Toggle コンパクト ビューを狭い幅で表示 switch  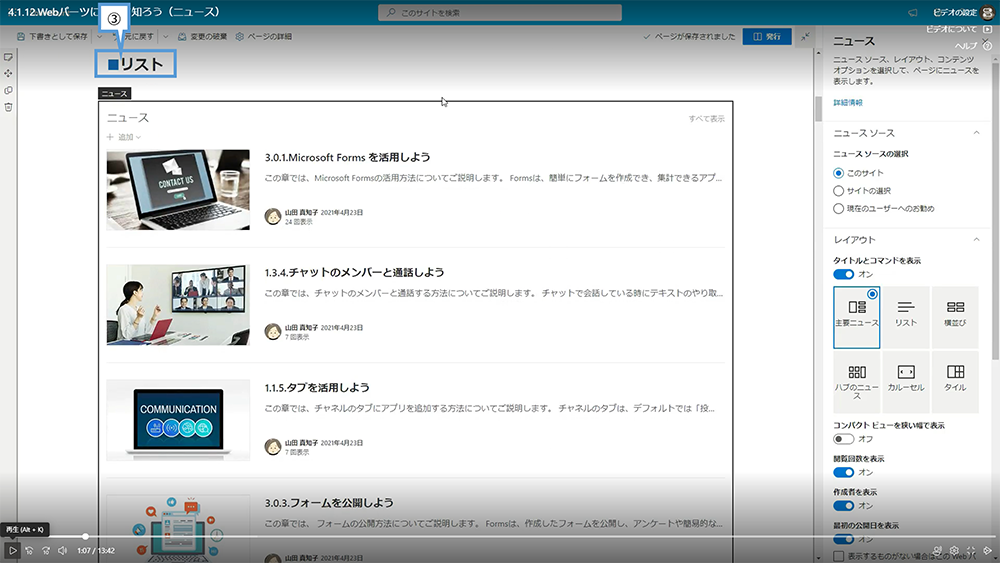(x=843, y=439)
